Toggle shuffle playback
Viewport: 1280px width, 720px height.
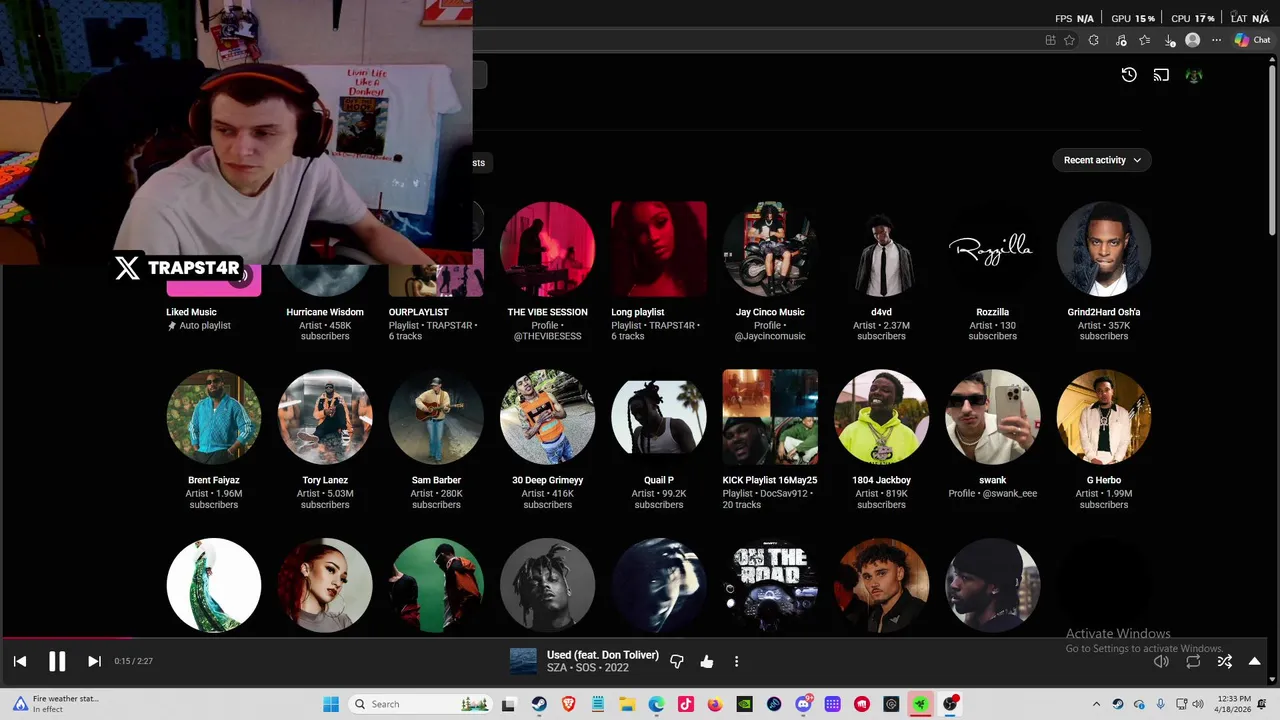[1224, 661]
